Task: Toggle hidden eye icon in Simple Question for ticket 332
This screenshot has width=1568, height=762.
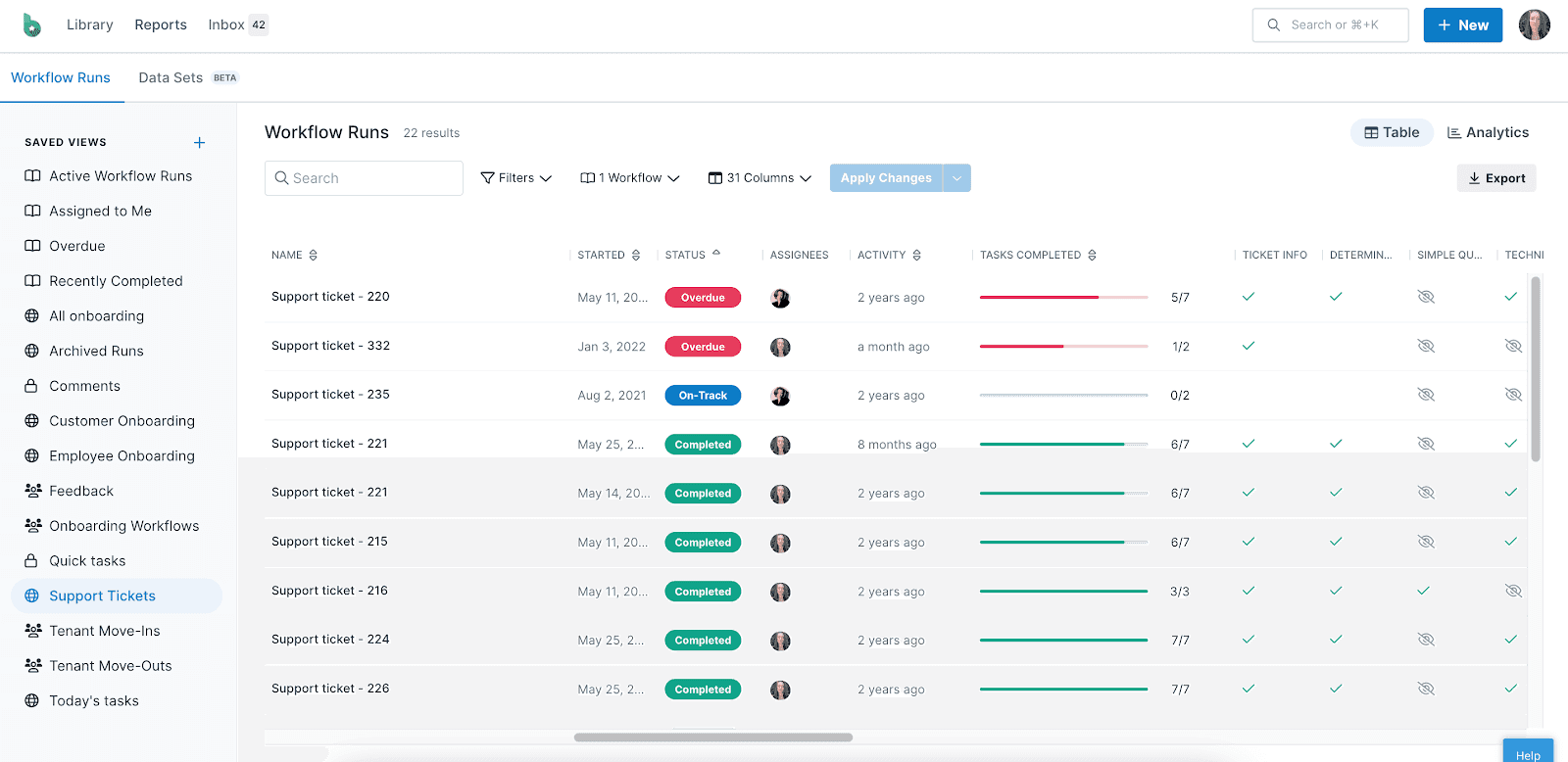Action: click(1426, 346)
